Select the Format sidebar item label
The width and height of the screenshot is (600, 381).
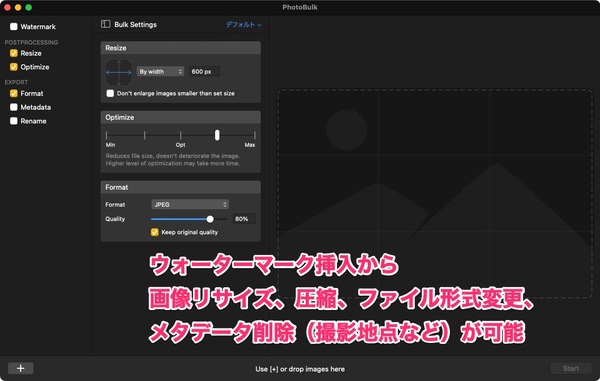point(32,93)
